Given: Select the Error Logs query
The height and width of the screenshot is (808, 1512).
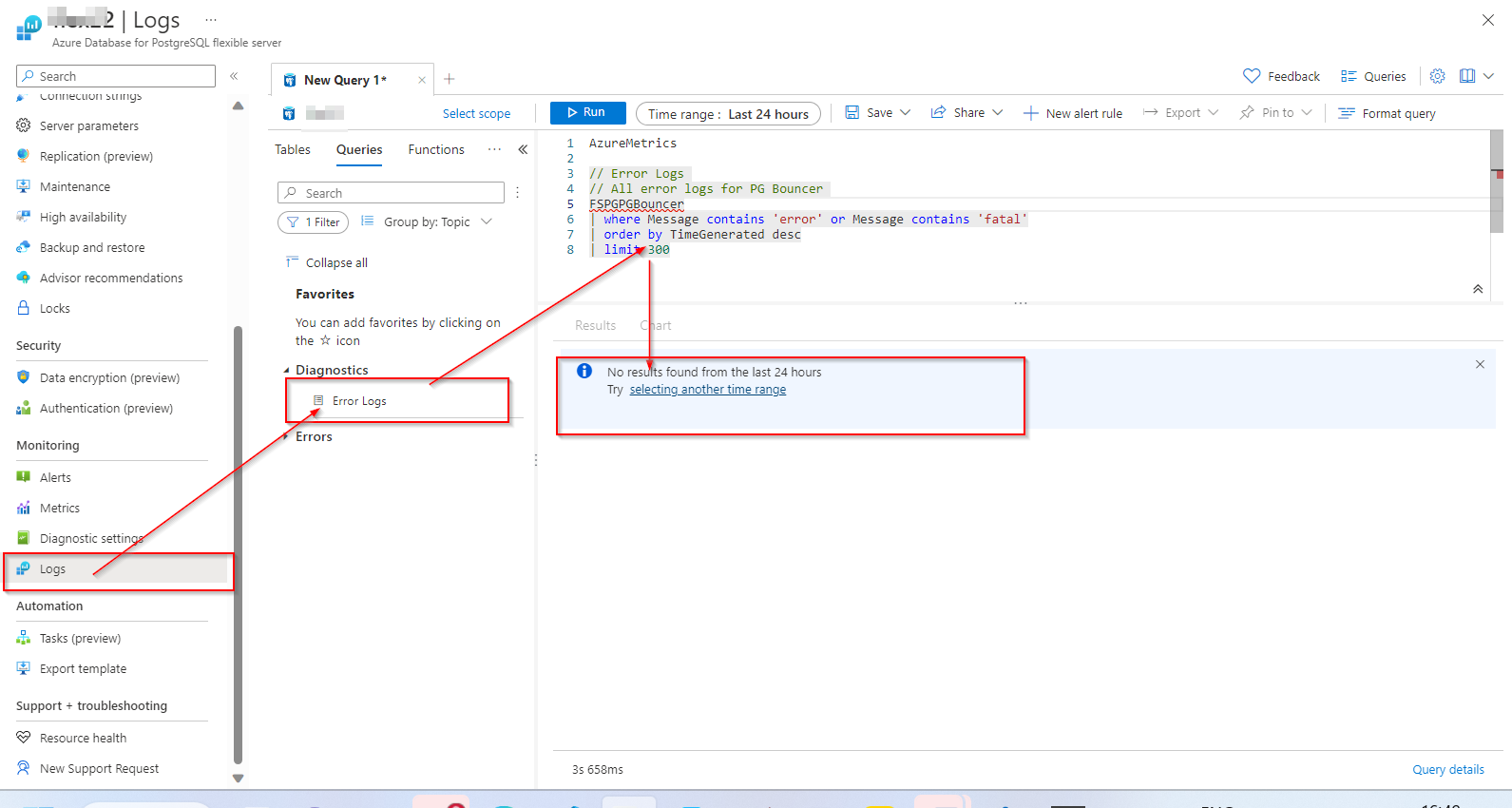Looking at the screenshot, I should click(359, 401).
